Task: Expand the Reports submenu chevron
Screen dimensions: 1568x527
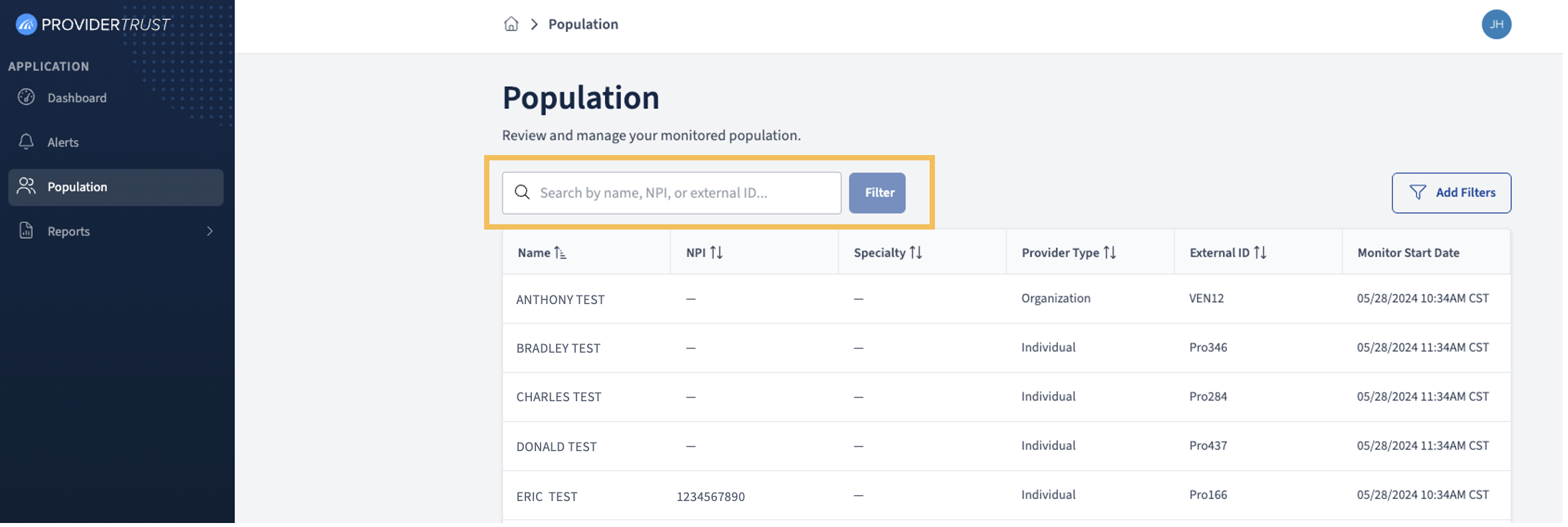Action: tap(210, 231)
